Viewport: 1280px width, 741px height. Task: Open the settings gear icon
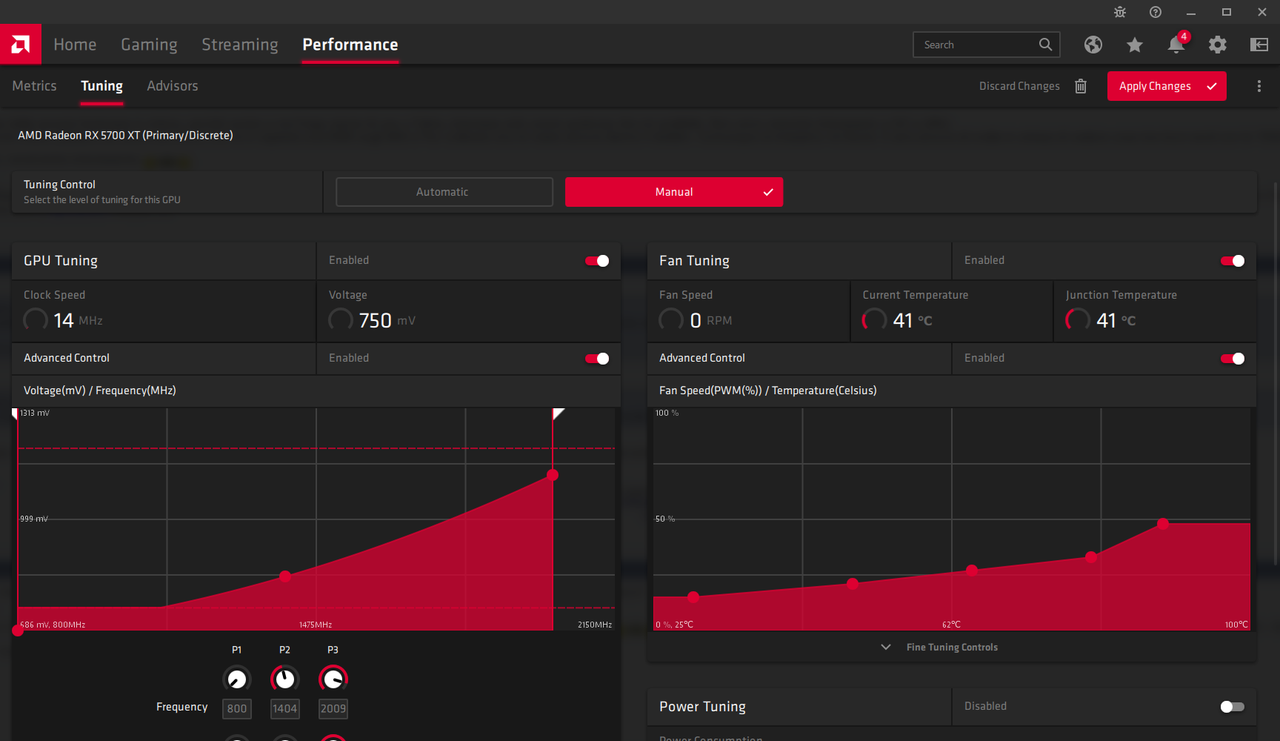[x=1217, y=44]
